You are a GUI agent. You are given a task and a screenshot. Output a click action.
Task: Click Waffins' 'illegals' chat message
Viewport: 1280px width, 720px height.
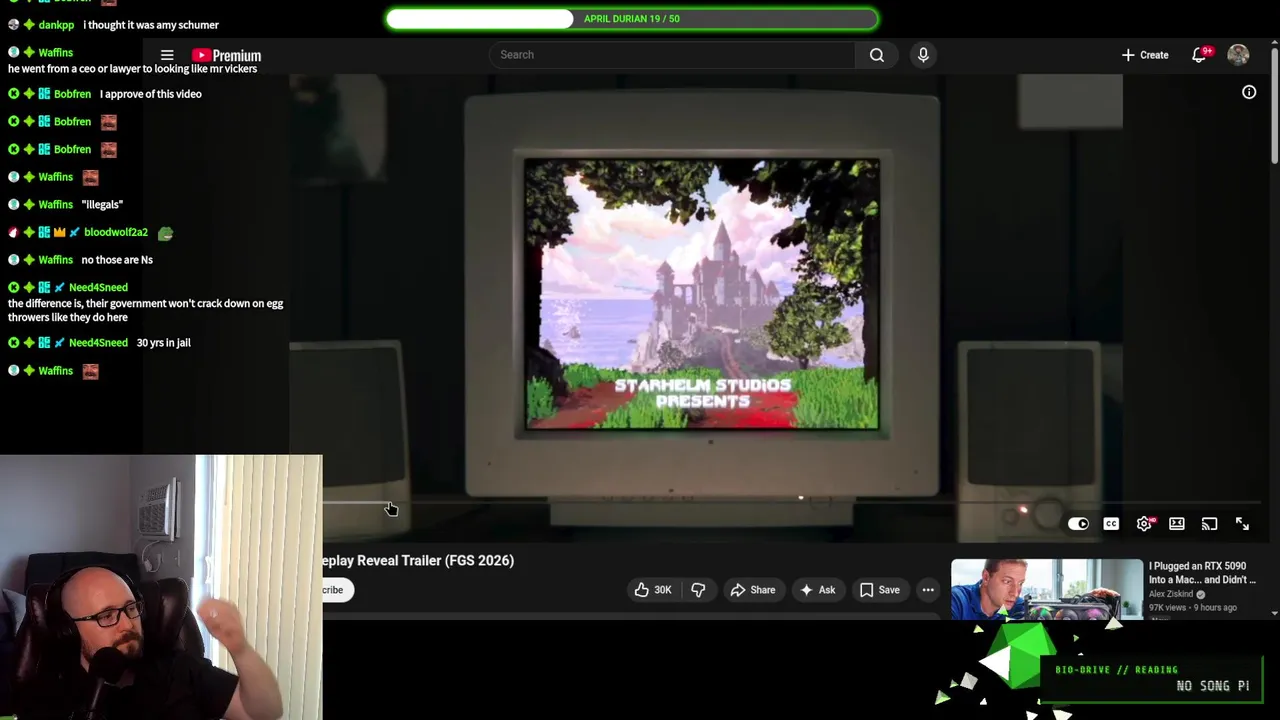point(102,205)
